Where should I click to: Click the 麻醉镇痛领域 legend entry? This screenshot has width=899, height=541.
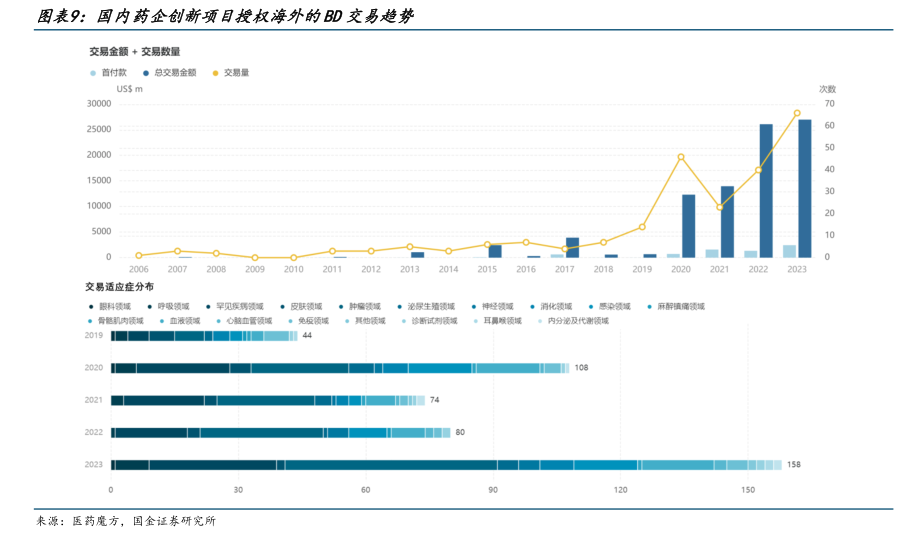tap(677, 306)
